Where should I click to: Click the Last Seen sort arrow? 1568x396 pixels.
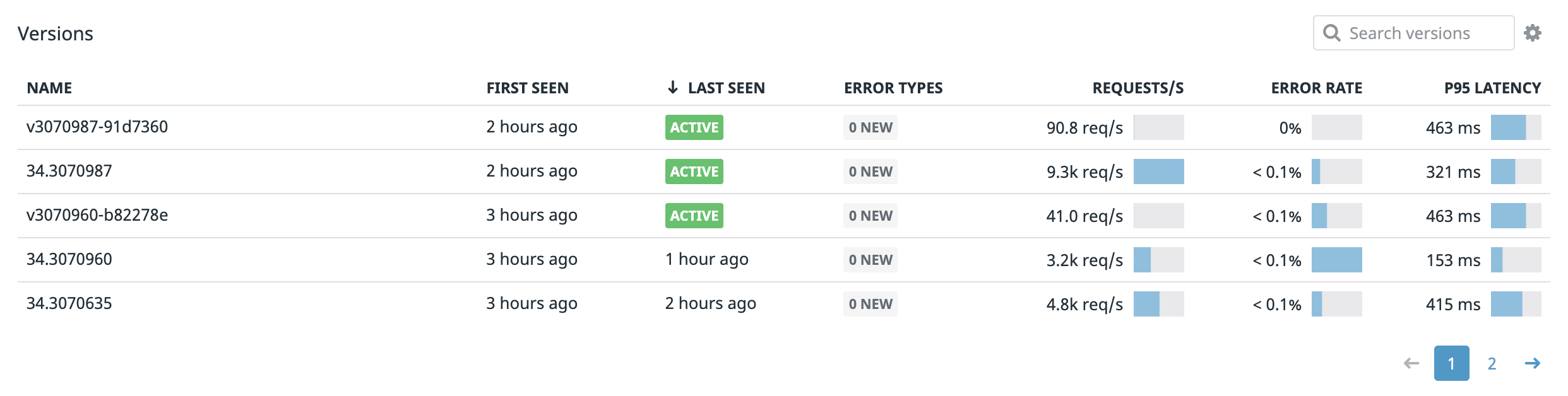673,88
